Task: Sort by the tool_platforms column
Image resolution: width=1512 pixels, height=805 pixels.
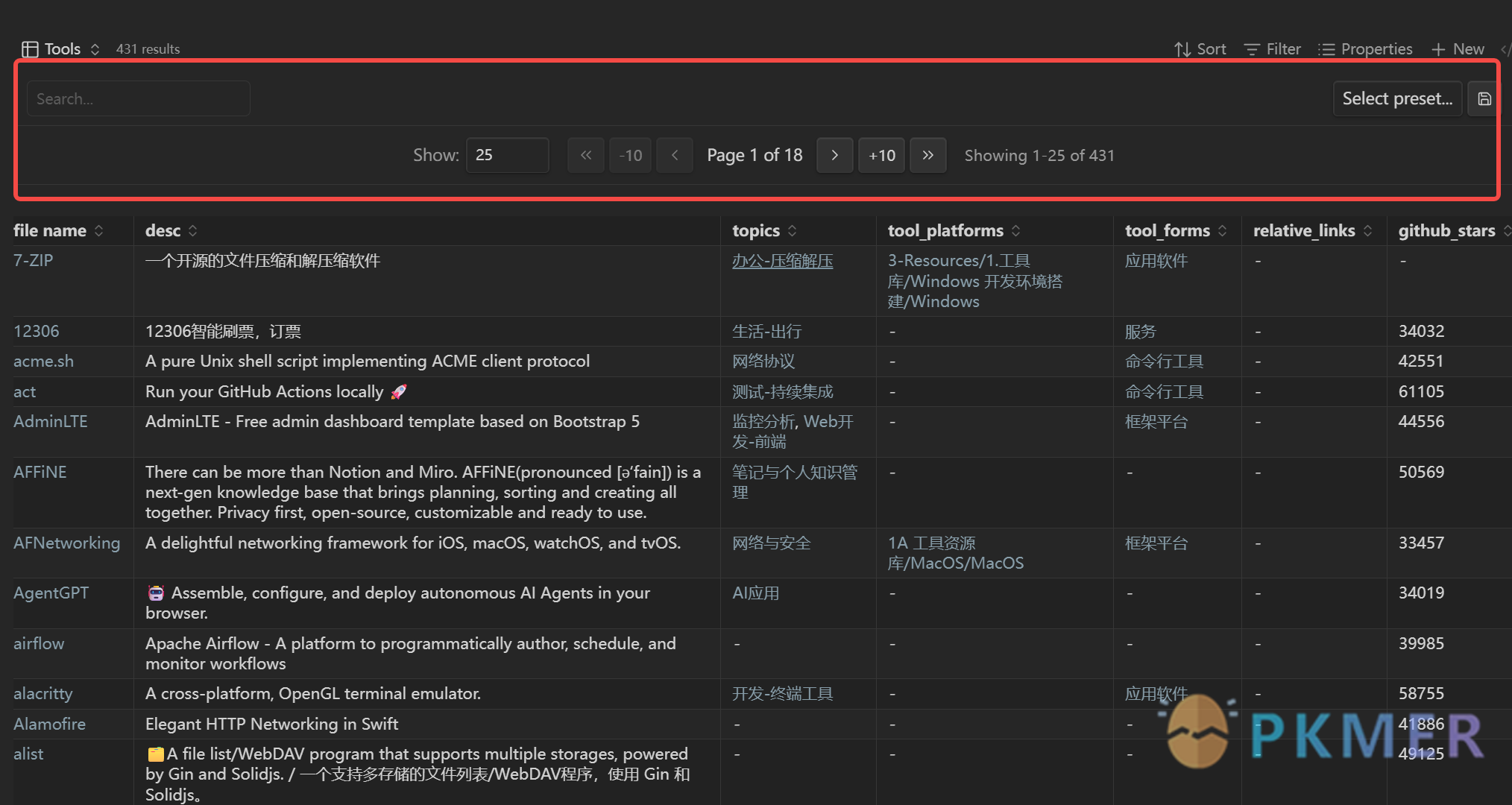Action: coord(954,231)
